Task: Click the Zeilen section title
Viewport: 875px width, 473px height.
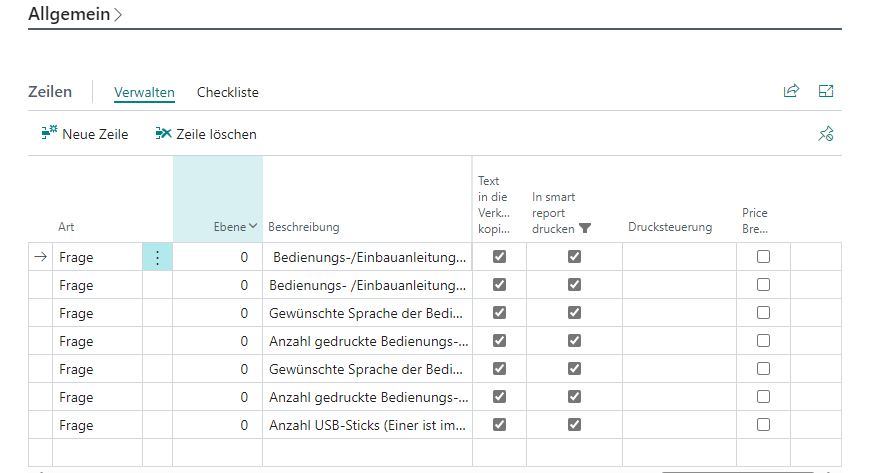Action: click(50, 91)
